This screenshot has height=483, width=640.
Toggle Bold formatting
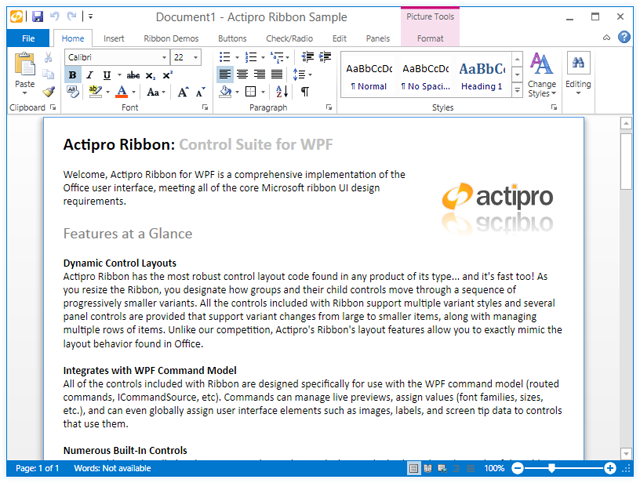73,75
